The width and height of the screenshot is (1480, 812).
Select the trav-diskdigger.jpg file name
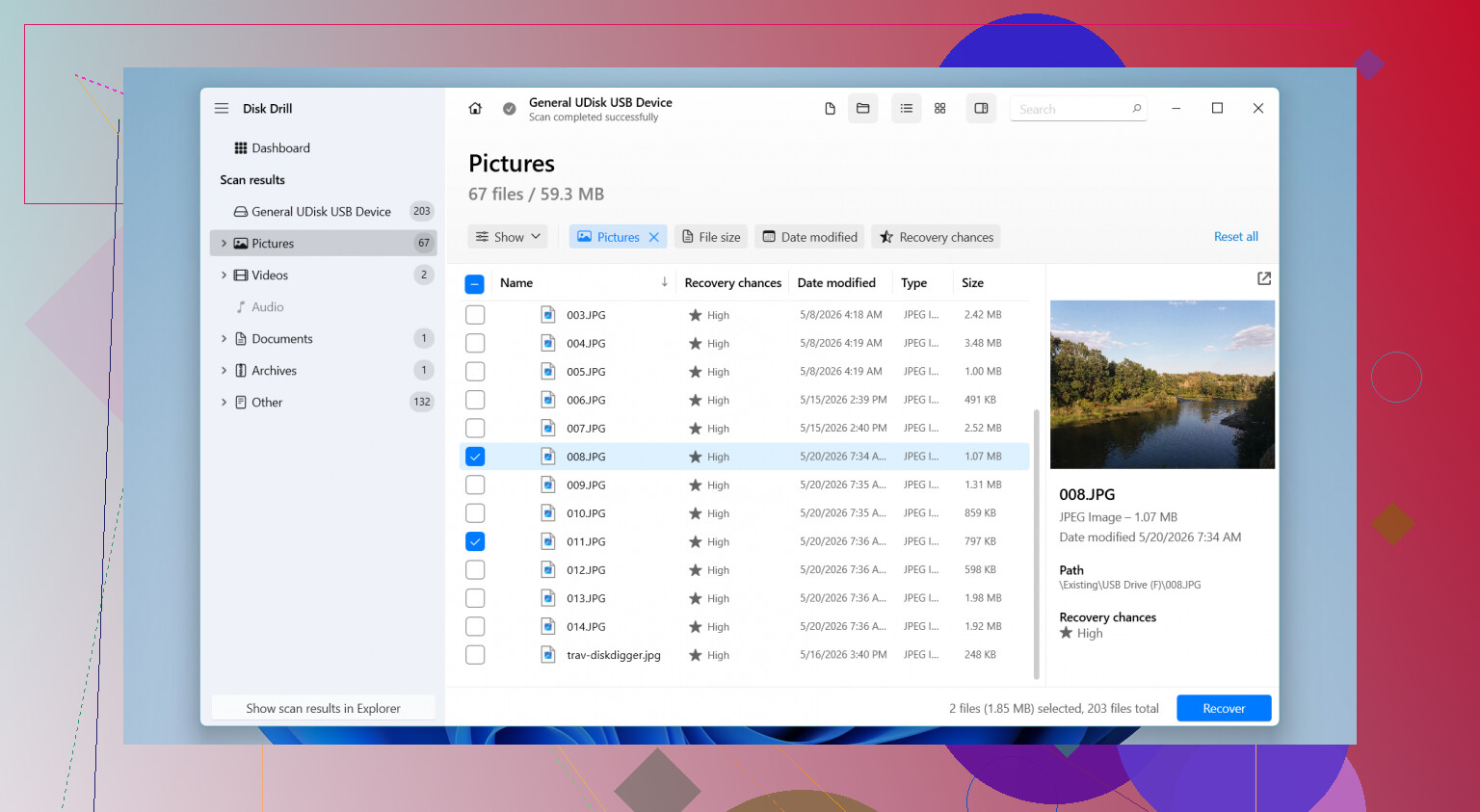[614, 655]
